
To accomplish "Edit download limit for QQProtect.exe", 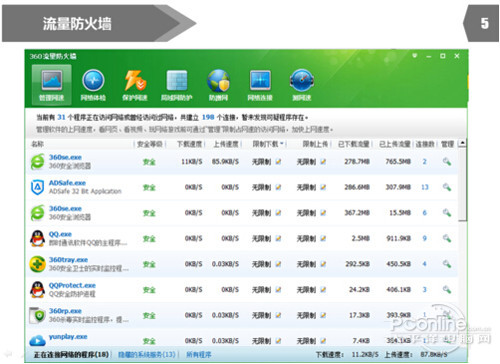I will point(278,290).
